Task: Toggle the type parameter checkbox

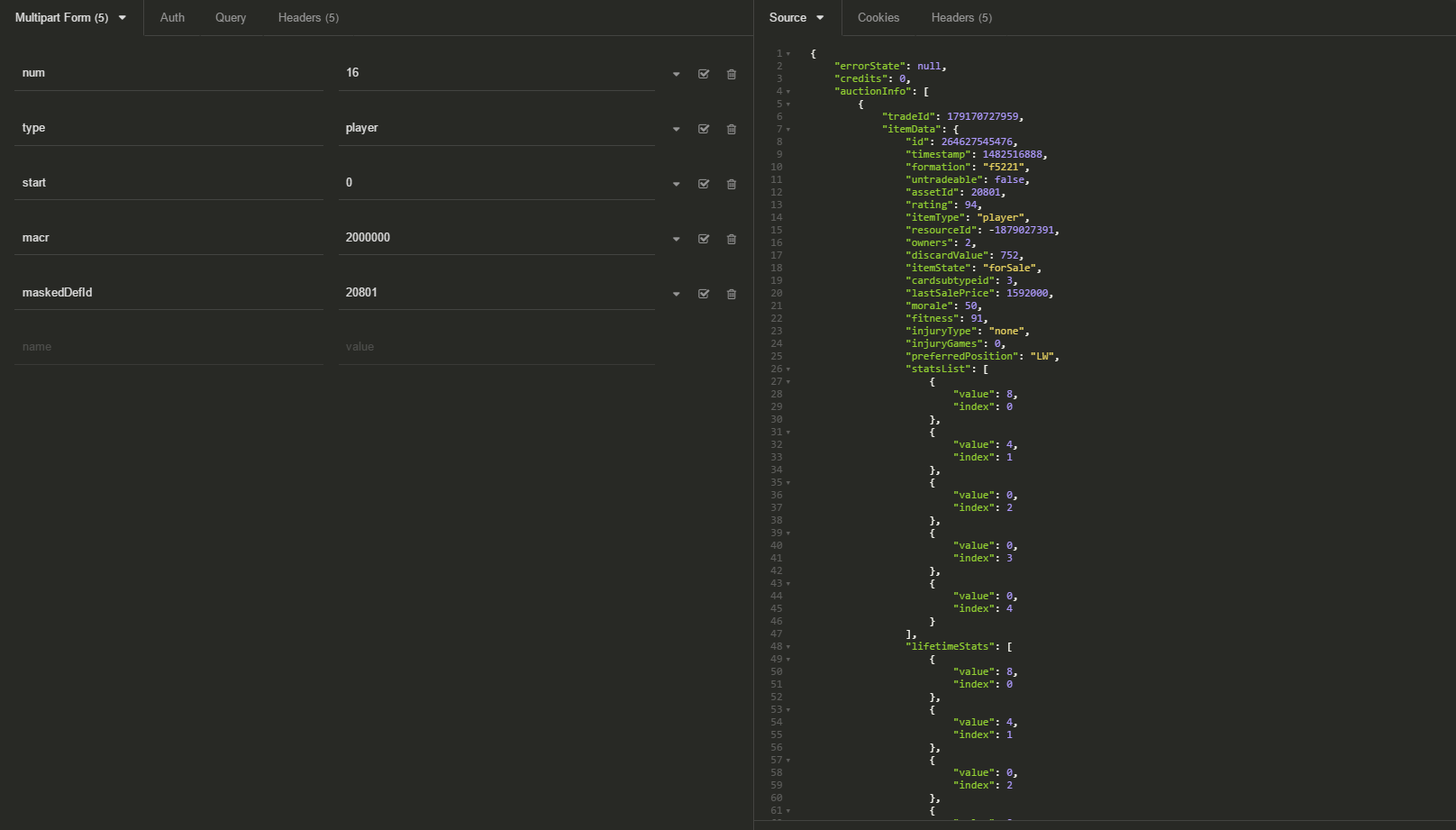Action: [704, 129]
